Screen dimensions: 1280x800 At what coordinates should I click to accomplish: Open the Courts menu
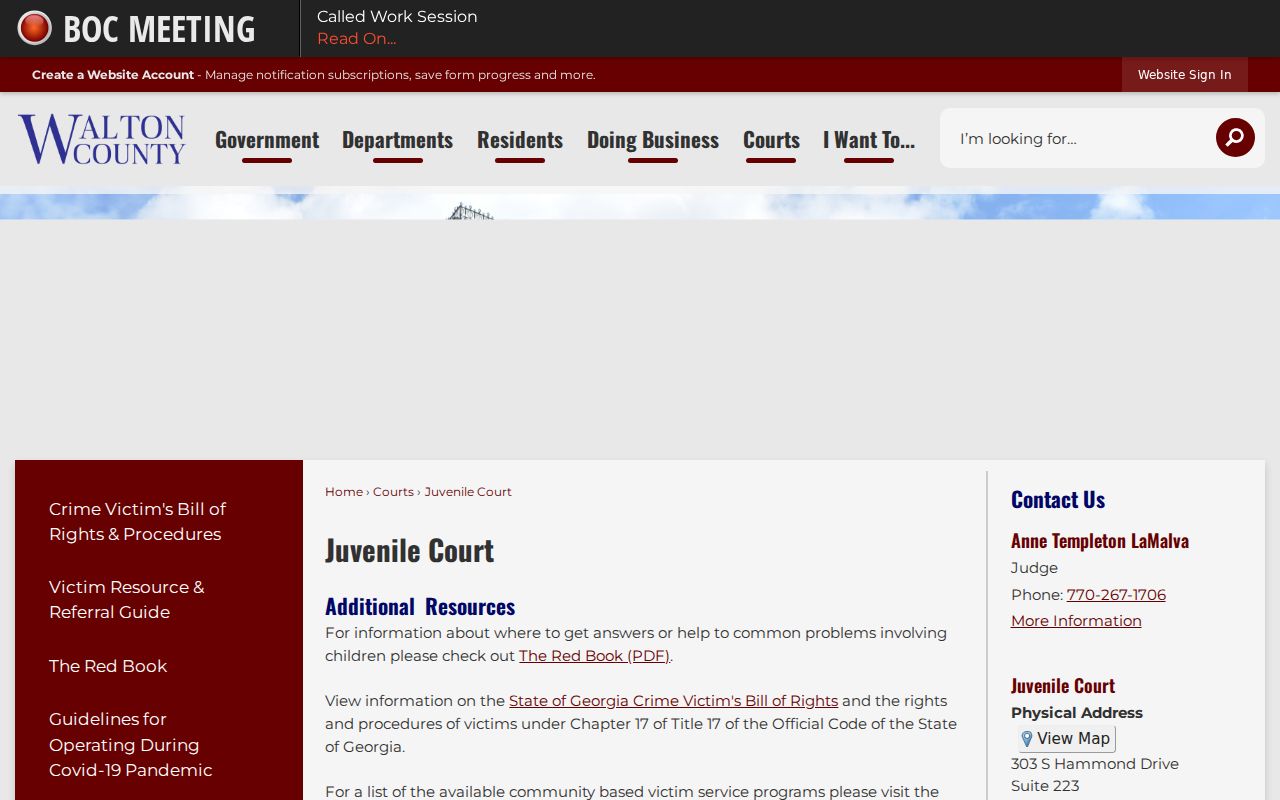click(771, 140)
